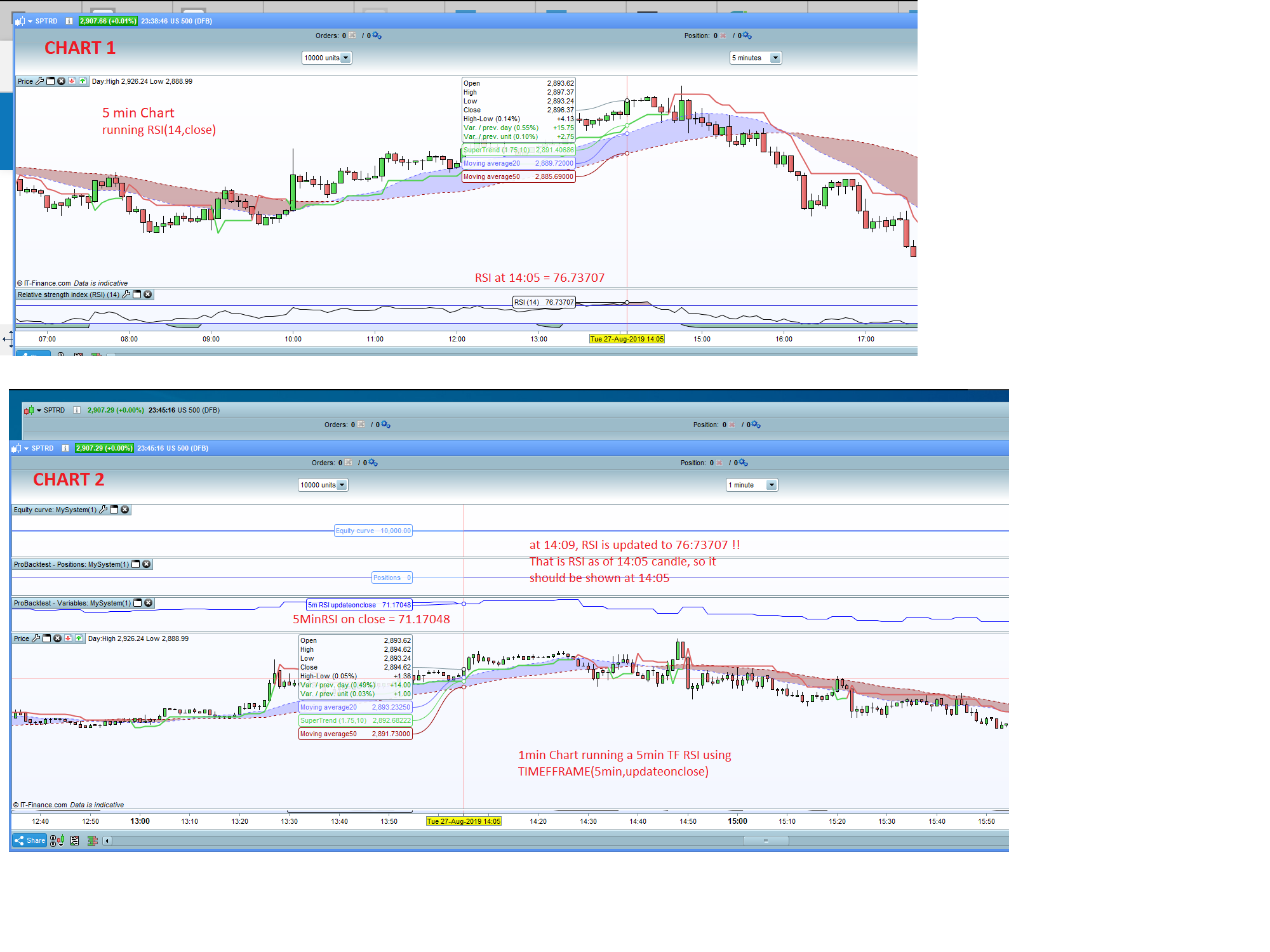Expand the 5 minutes timeframe dropdown
1270x952 pixels.
[x=775, y=58]
